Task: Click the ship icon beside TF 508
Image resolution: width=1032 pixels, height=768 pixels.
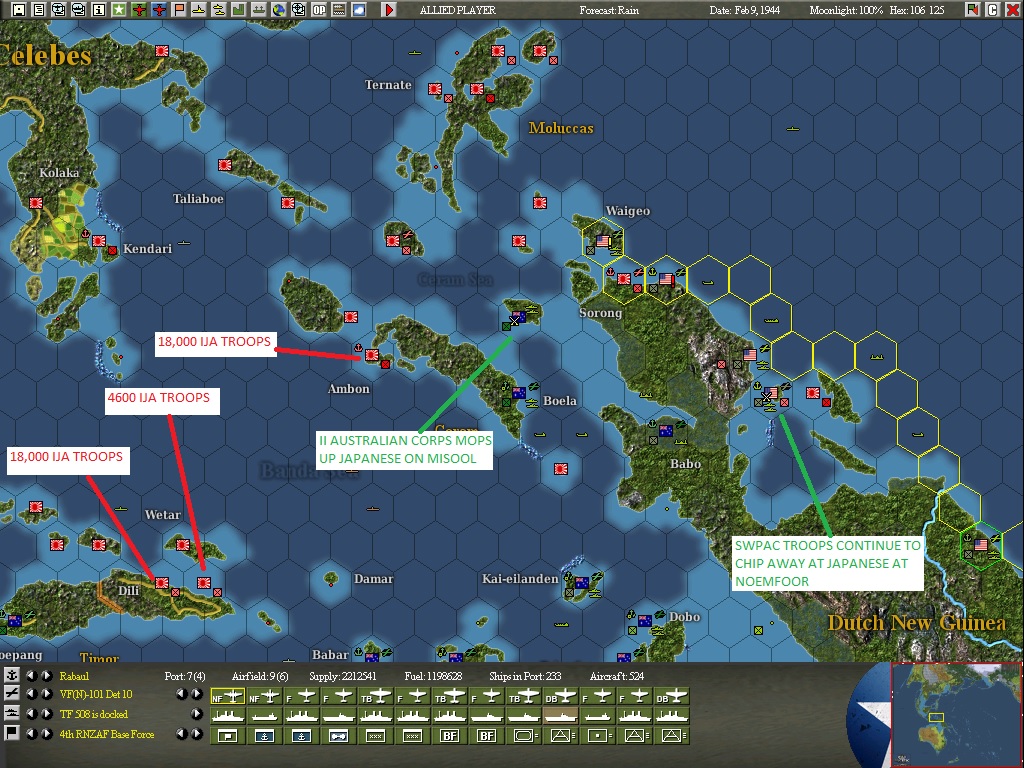Action: click(x=11, y=713)
